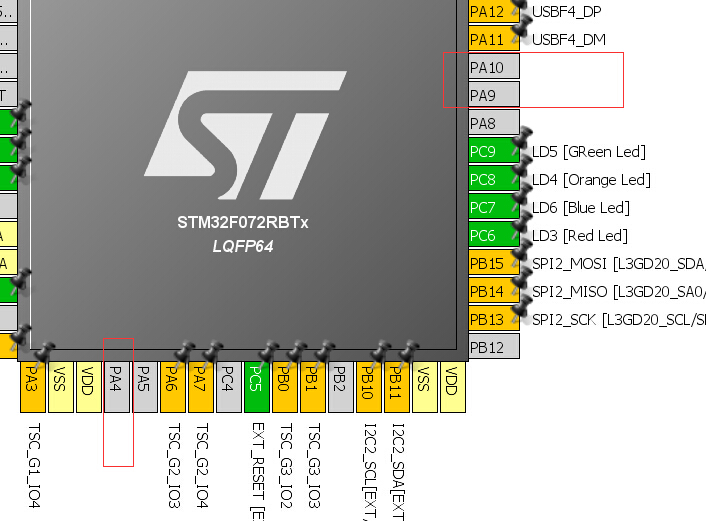
Task: Click the last VDD pin on the bottom row
Action: point(453,386)
